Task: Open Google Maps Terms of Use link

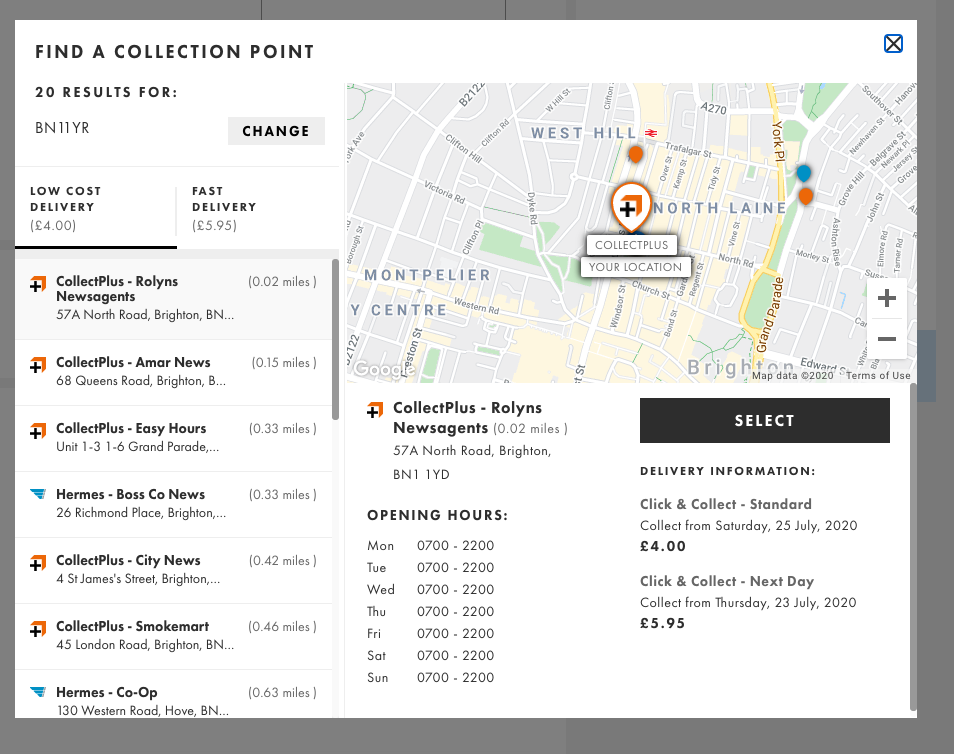Action: coord(878,375)
